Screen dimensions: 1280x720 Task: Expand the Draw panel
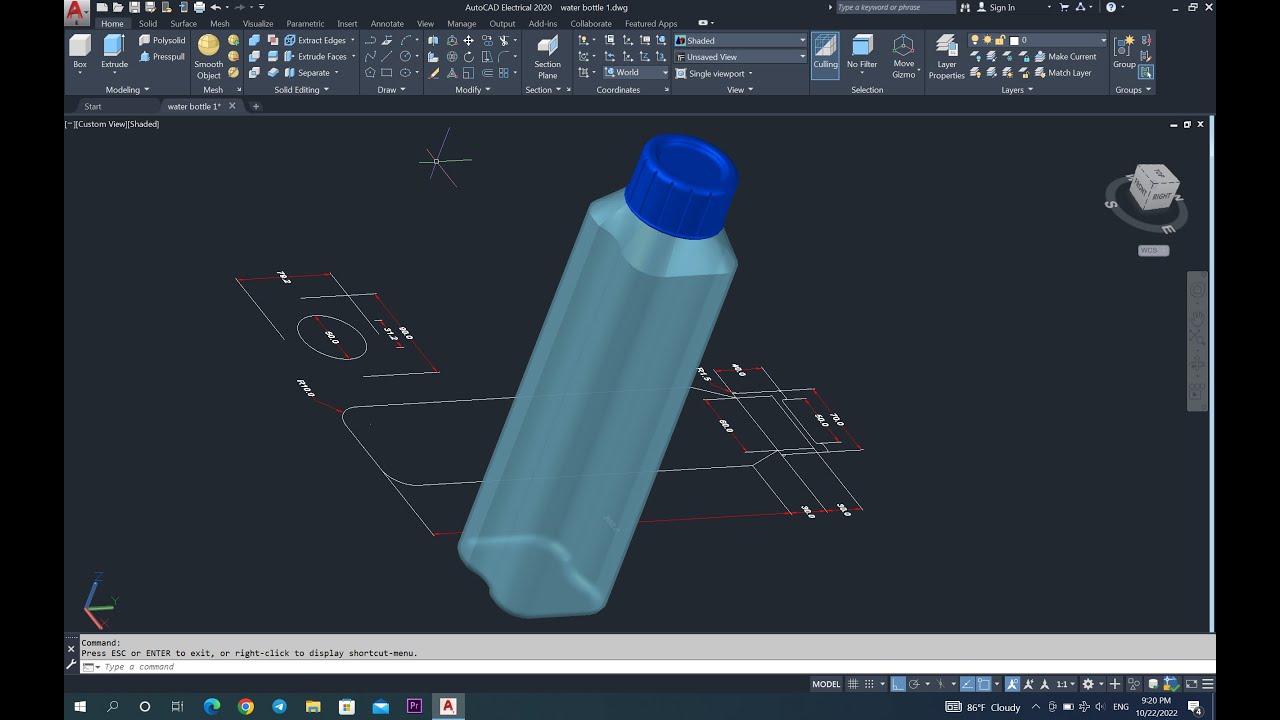[x=391, y=90]
